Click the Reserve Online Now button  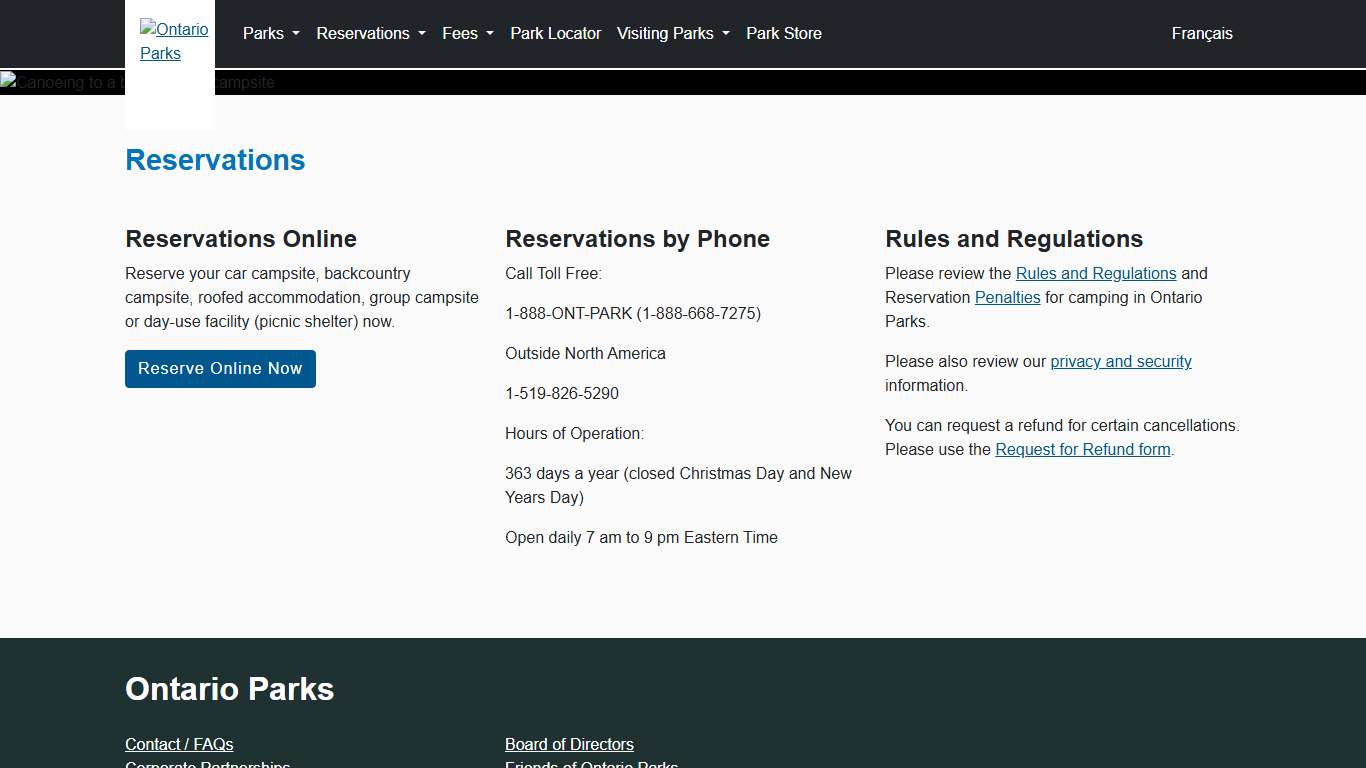coord(220,368)
